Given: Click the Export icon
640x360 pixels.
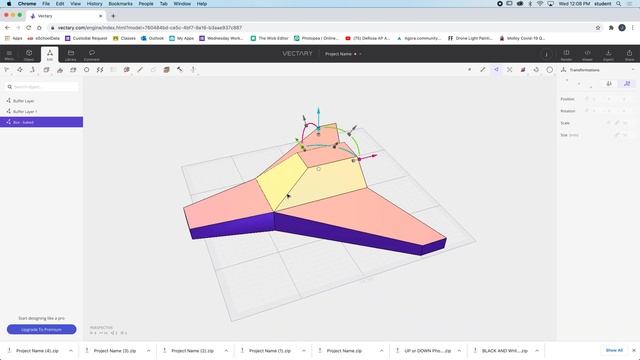Looking at the screenshot, I should (608, 54).
